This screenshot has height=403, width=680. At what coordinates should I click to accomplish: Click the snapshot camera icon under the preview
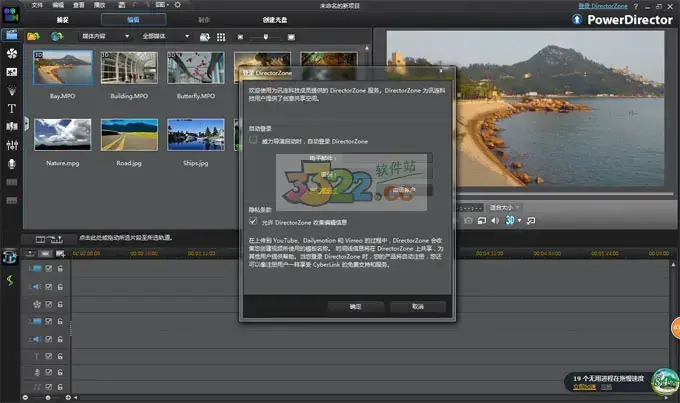(x=467, y=219)
